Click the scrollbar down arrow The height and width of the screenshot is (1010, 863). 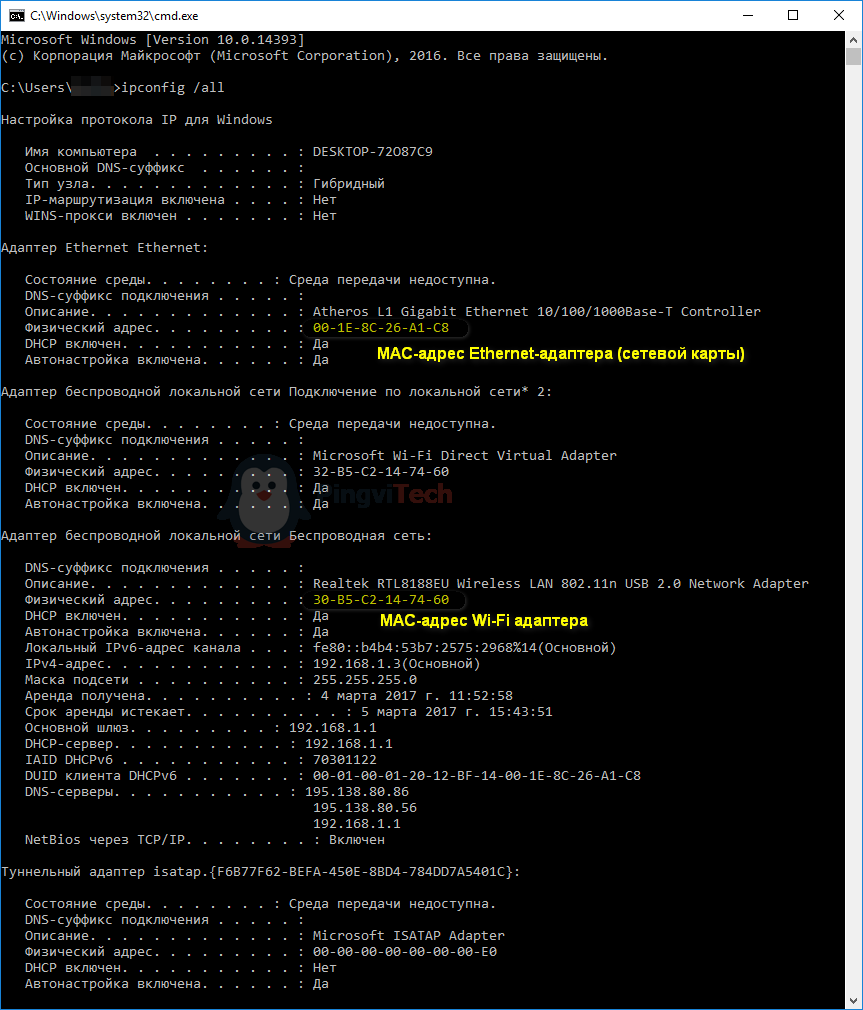point(853,1000)
